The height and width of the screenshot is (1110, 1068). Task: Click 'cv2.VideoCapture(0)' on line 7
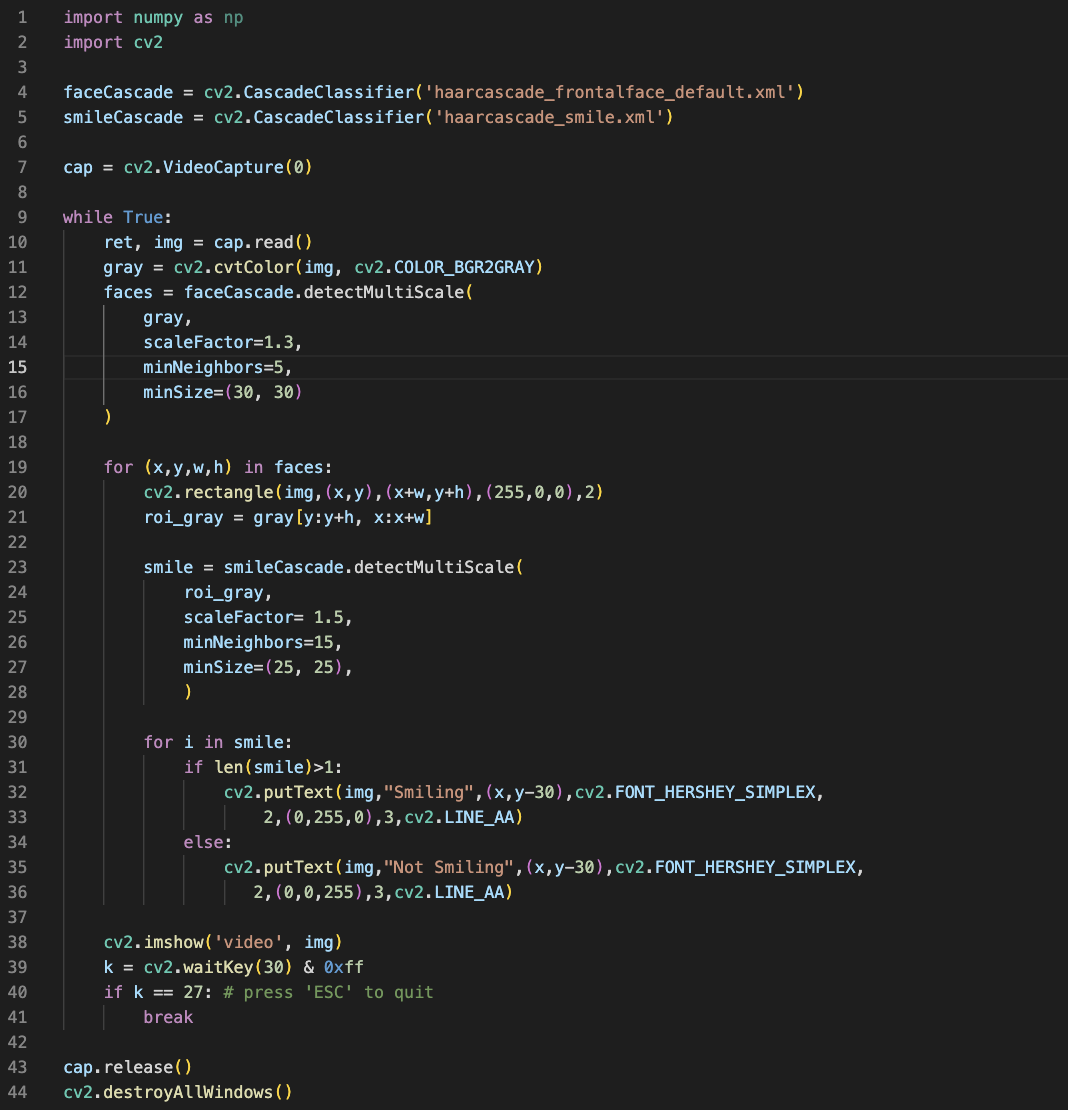pos(218,168)
